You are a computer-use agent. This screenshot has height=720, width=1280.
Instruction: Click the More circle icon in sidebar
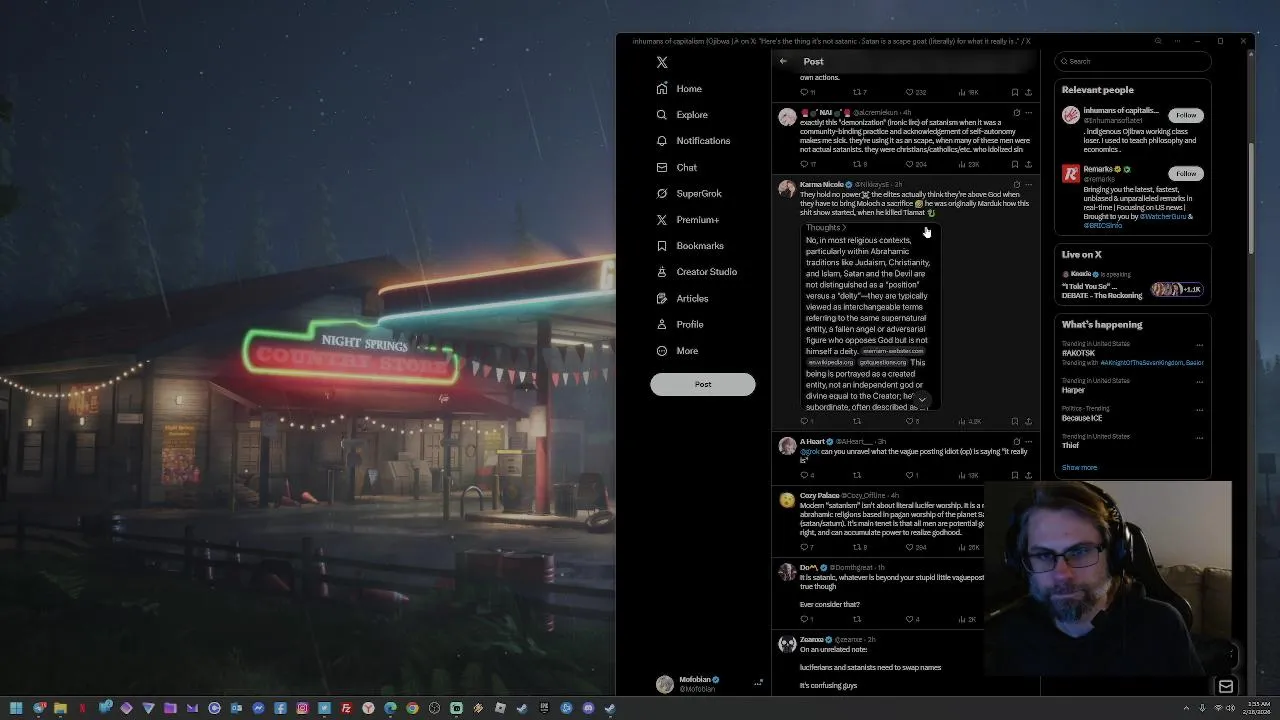coord(662,351)
